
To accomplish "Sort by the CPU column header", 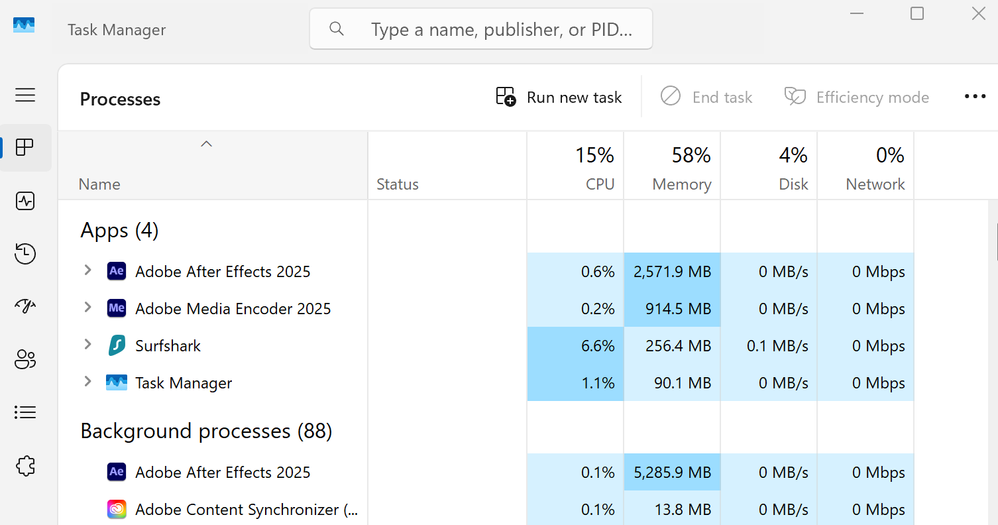I will 575,167.
